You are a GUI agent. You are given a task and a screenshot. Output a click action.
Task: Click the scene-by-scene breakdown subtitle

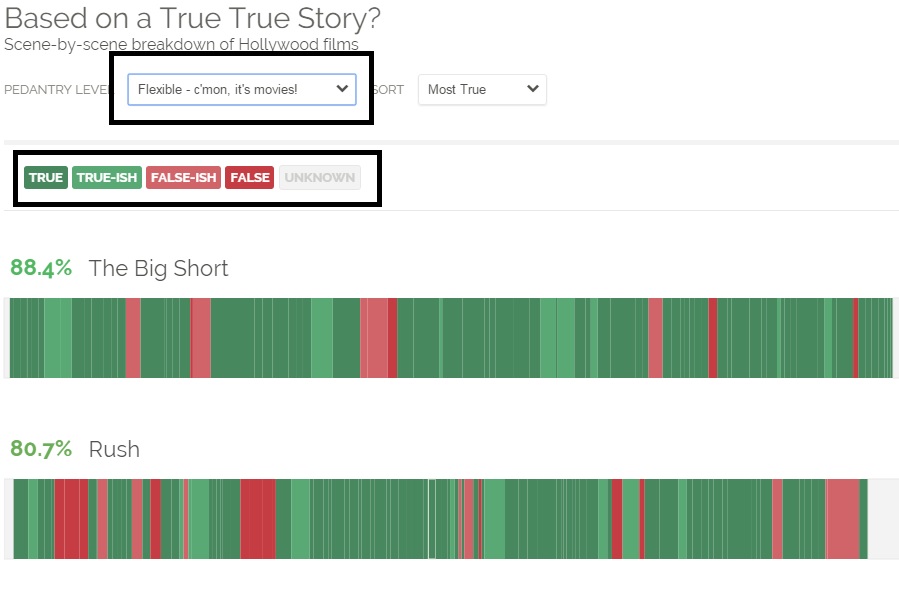click(181, 44)
